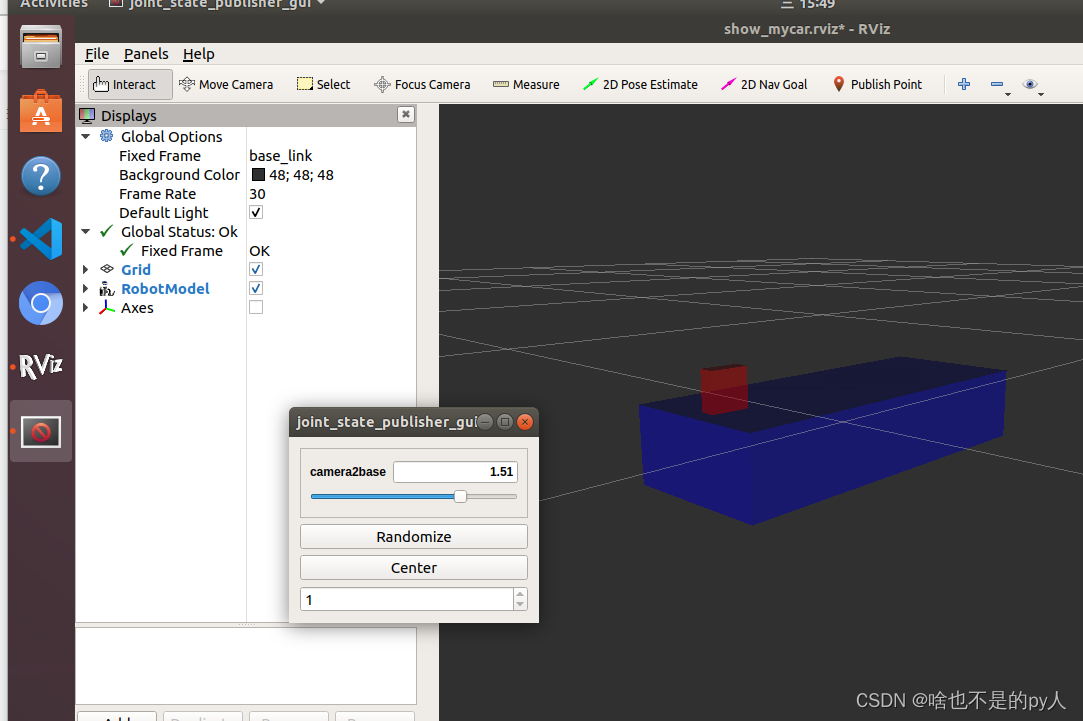The width and height of the screenshot is (1083, 721).
Task: Collapse the Global Status tree
Action: (86, 231)
